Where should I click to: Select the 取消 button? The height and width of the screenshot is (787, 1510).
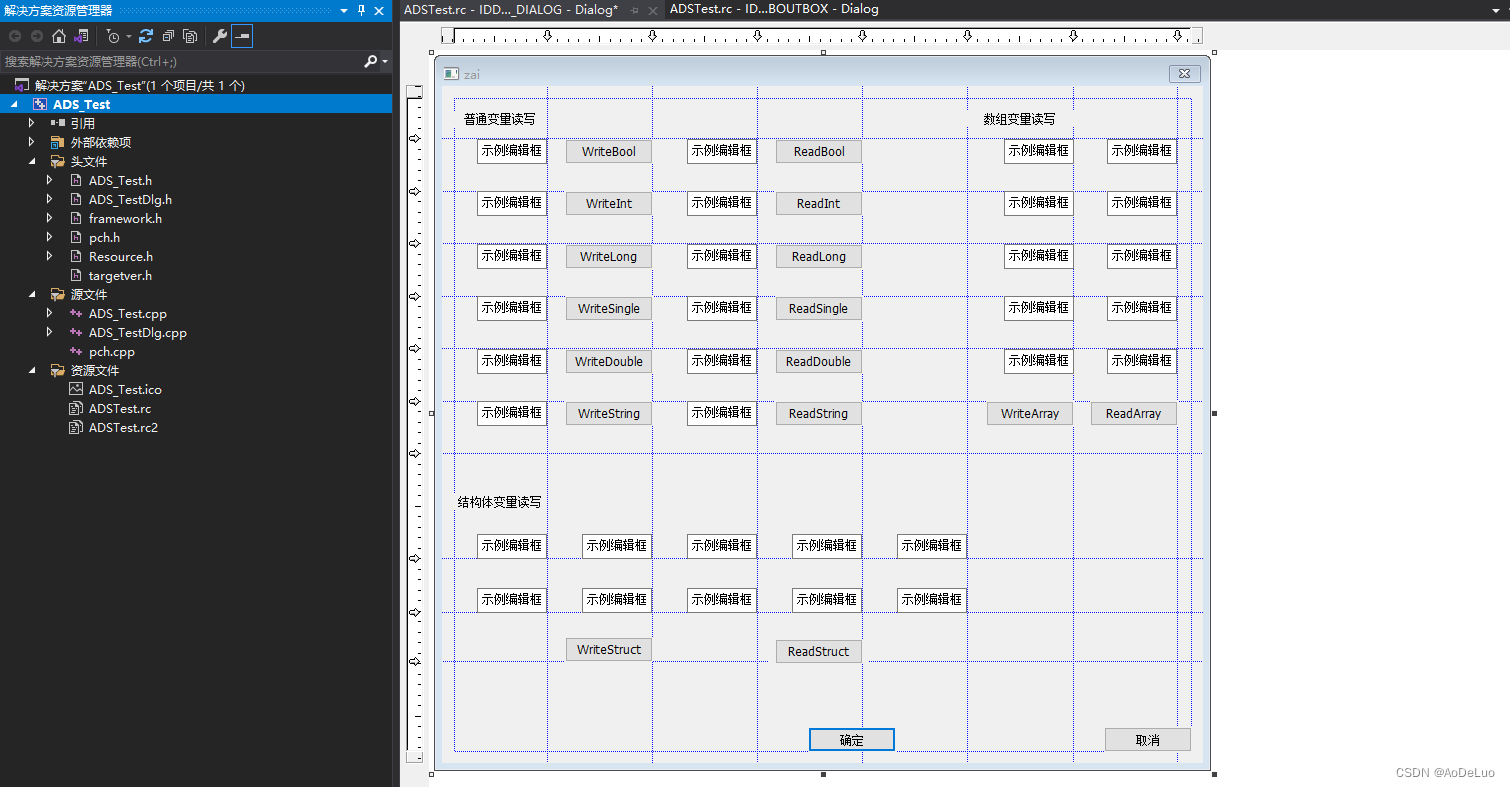click(x=1148, y=740)
